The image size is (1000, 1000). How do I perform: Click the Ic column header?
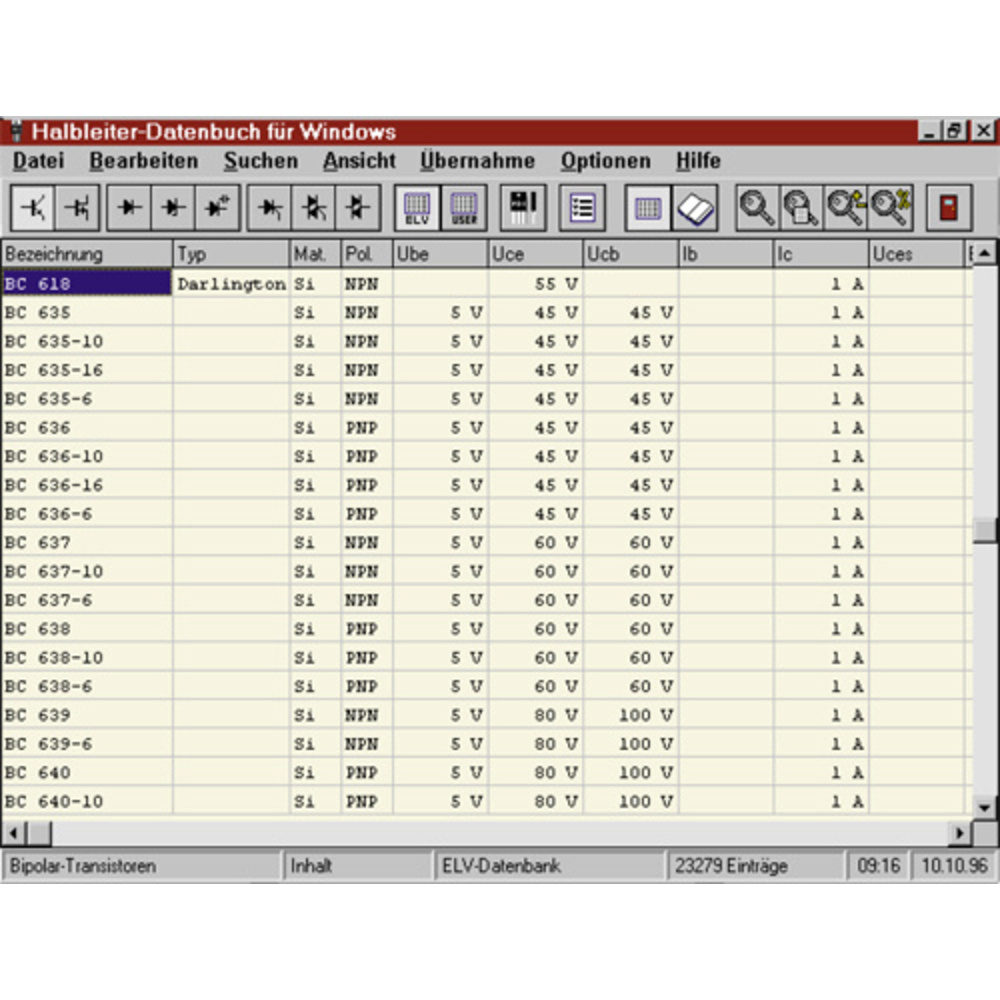coord(821,254)
